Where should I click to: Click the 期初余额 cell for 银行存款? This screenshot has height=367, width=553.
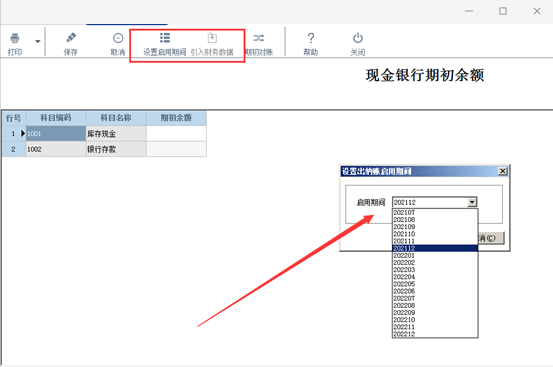coord(176,149)
